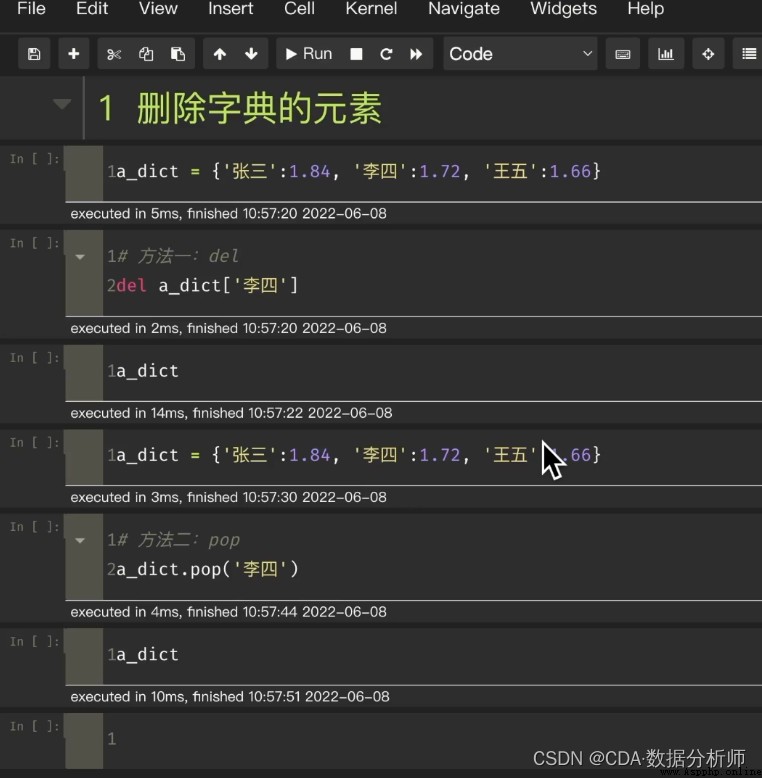Viewport: 762px width, 778px height.
Task: Restart the kernel with circular arrow
Action: [x=386, y=54]
